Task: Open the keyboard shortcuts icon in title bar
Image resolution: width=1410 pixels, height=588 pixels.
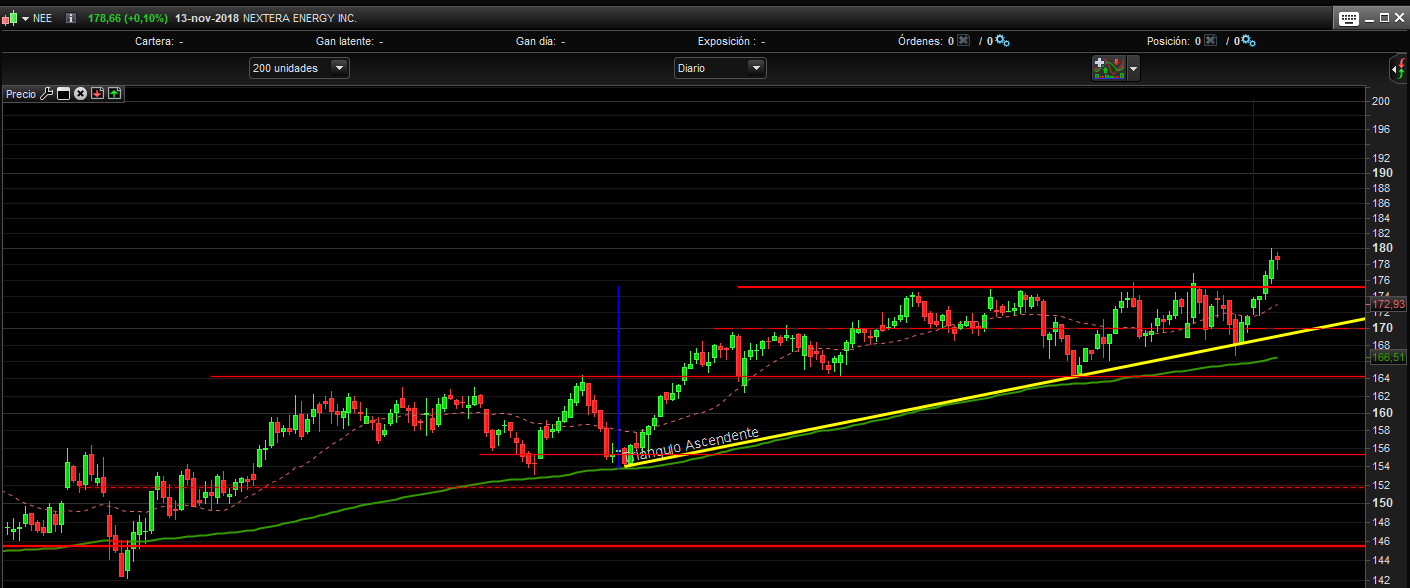Action: [x=1348, y=18]
